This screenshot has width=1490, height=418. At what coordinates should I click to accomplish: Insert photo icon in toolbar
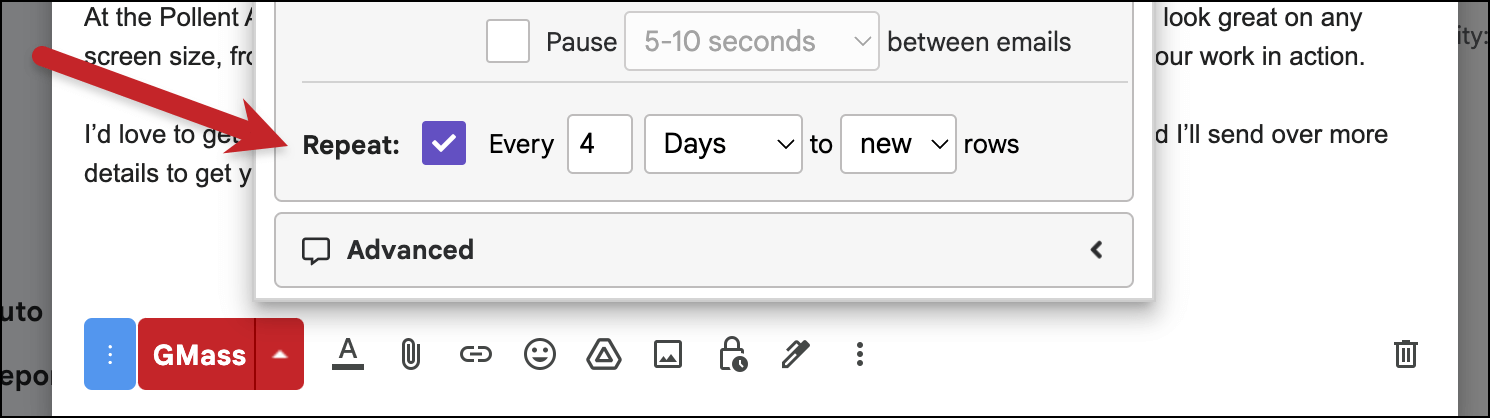(667, 354)
